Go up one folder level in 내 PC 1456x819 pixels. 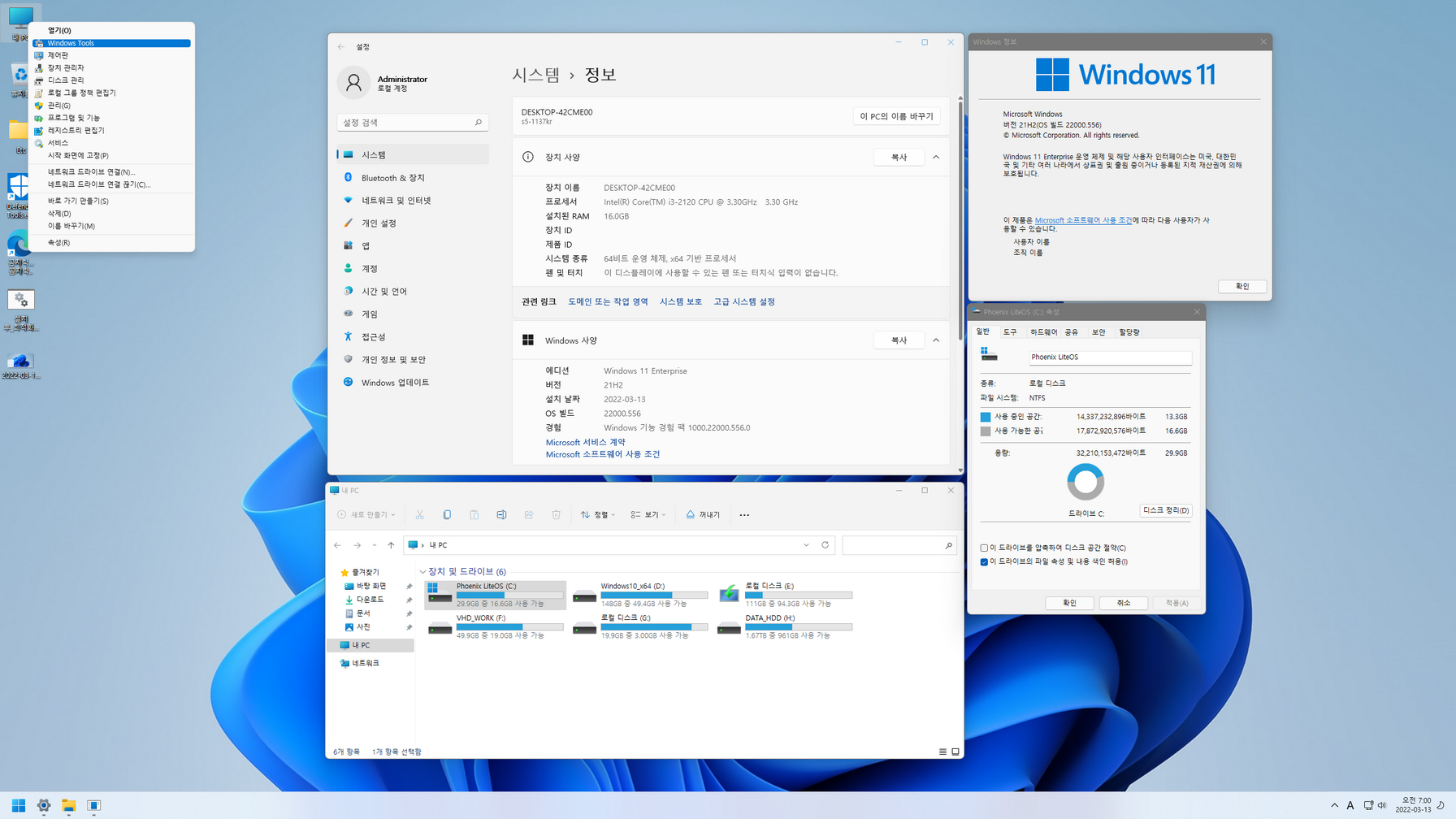point(391,545)
